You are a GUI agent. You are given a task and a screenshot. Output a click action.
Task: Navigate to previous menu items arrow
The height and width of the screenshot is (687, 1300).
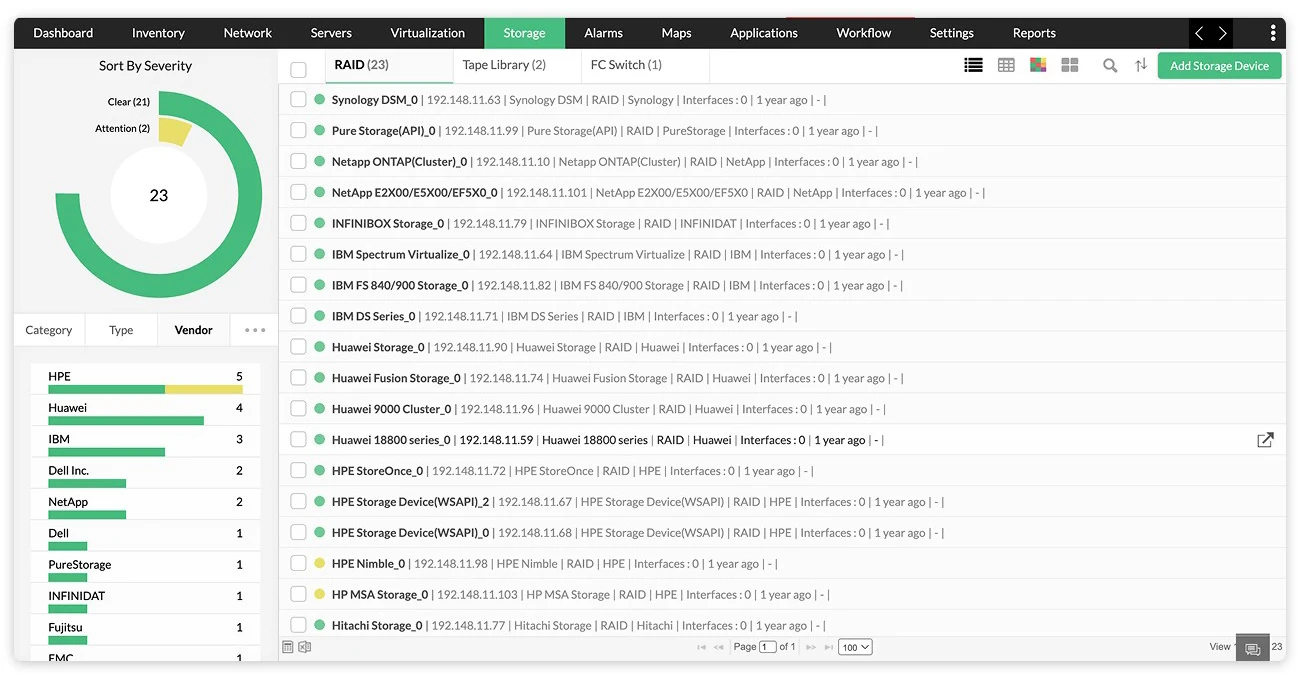click(x=1199, y=33)
